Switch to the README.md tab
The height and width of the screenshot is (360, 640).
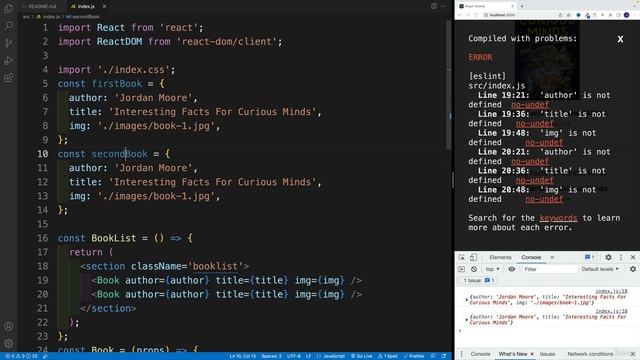click(x=42, y=6)
